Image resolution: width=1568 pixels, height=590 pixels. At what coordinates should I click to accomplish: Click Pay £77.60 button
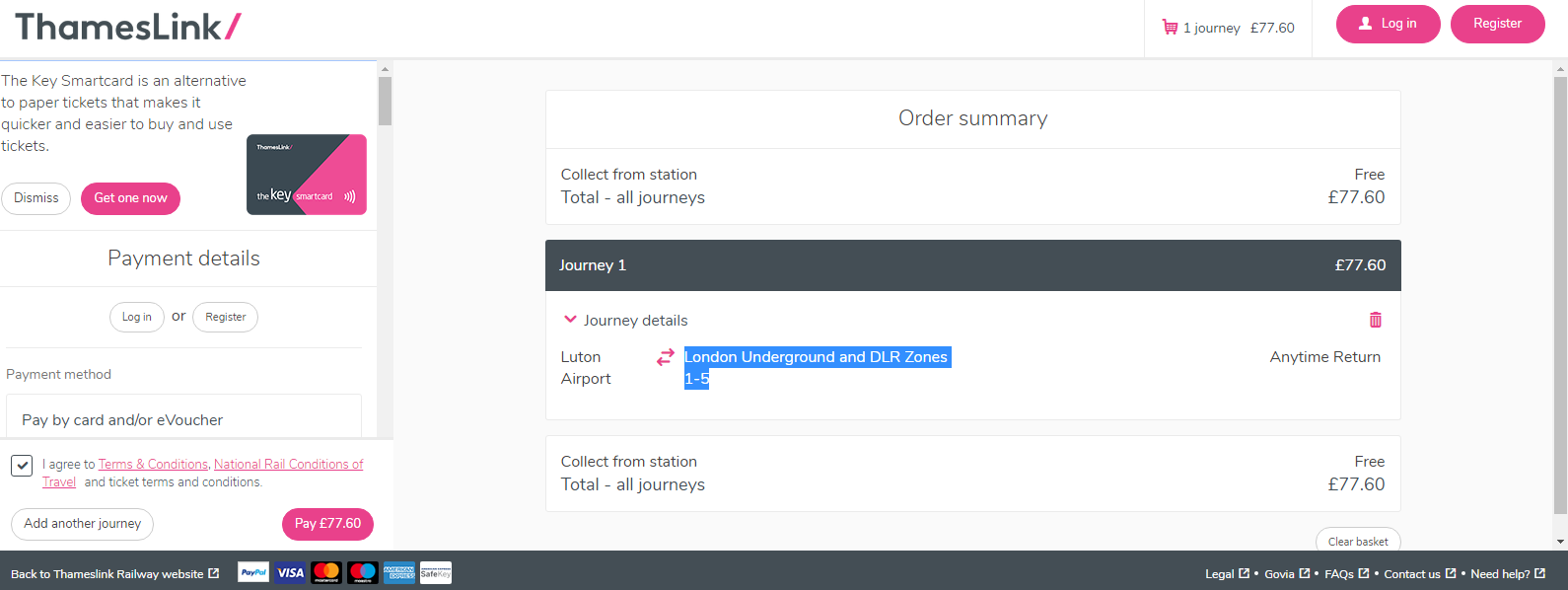pyautogui.click(x=327, y=524)
